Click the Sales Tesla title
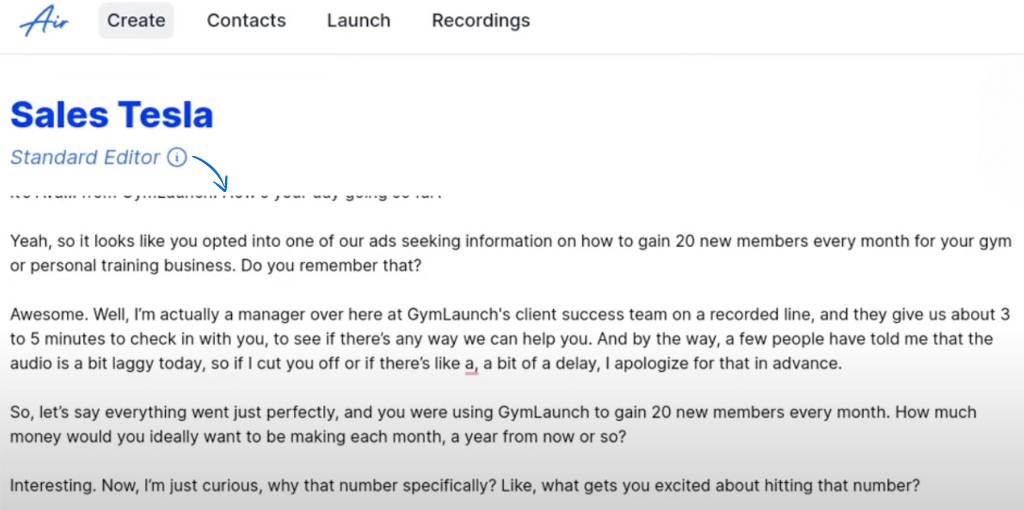Viewport: 1024px width, 510px height. point(112,115)
